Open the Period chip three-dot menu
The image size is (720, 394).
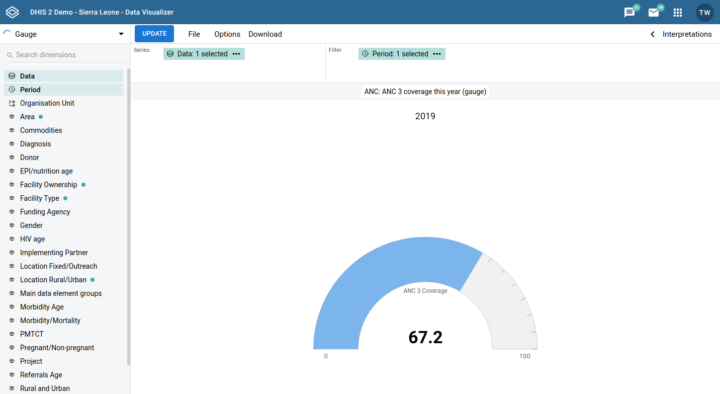tap(437, 54)
